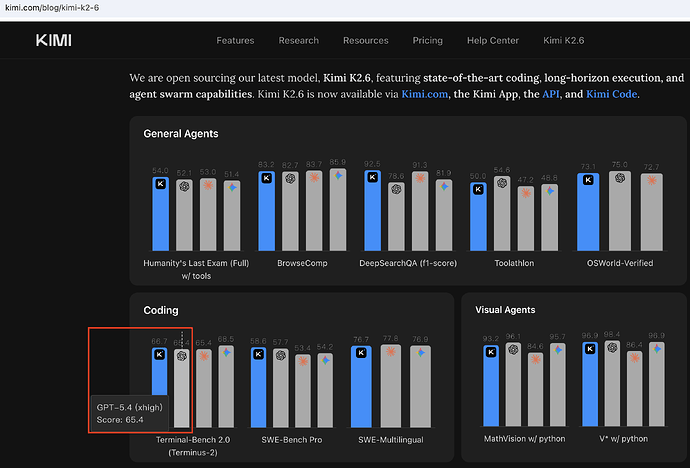Click the Claude icon on the SWE-Multilingual bar
Screen dimensions: 690x468
[390, 351]
